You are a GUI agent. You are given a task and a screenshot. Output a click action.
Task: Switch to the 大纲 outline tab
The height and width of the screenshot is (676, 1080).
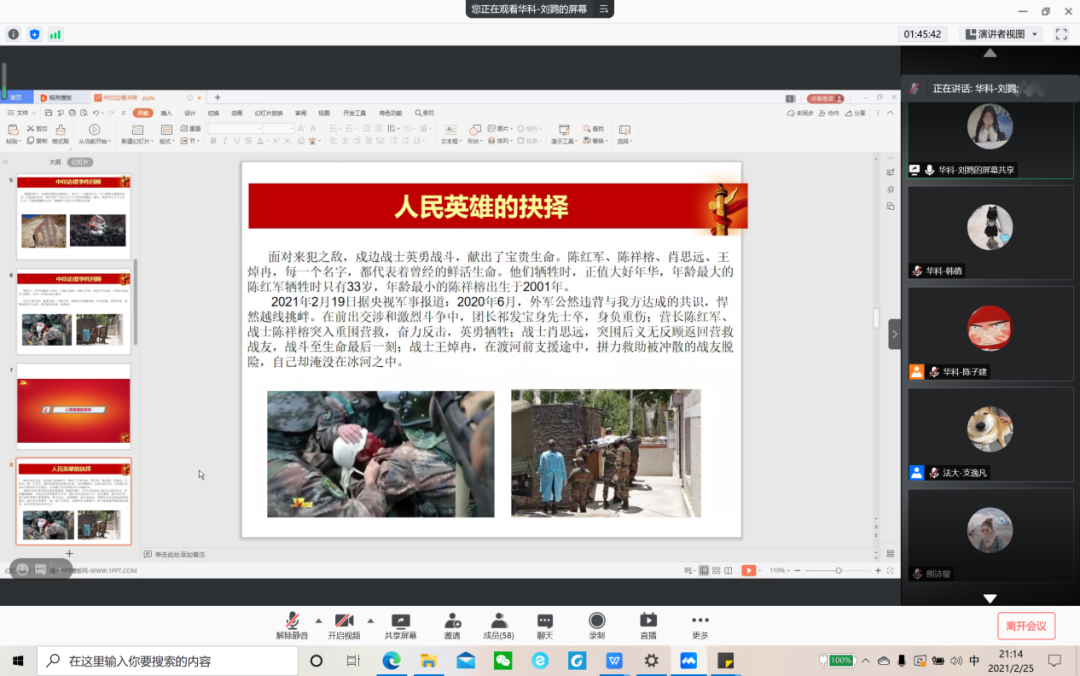pos(55,162)
